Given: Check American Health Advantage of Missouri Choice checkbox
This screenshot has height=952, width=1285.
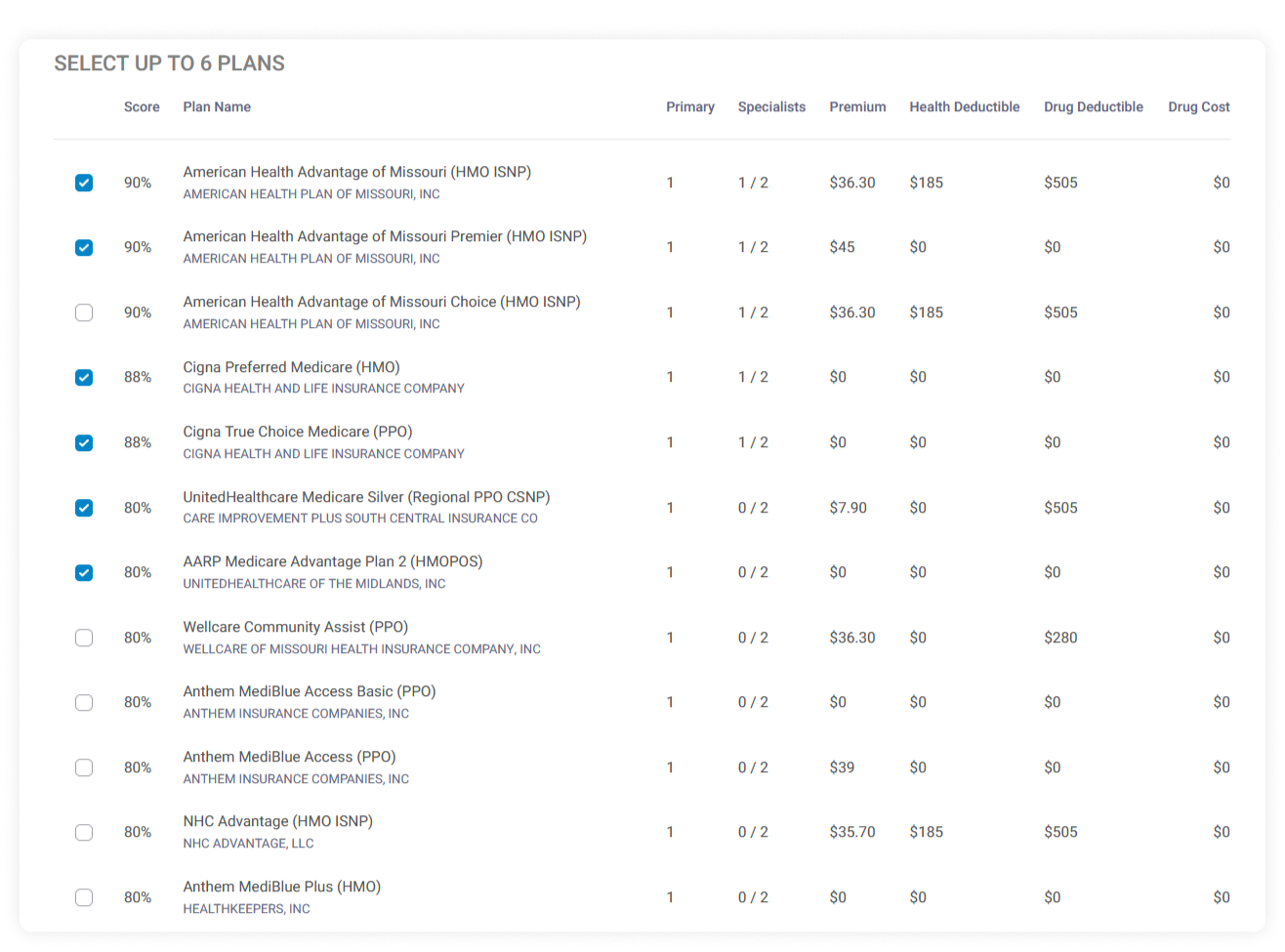Looking at the screenshot, I should point(84,312).
